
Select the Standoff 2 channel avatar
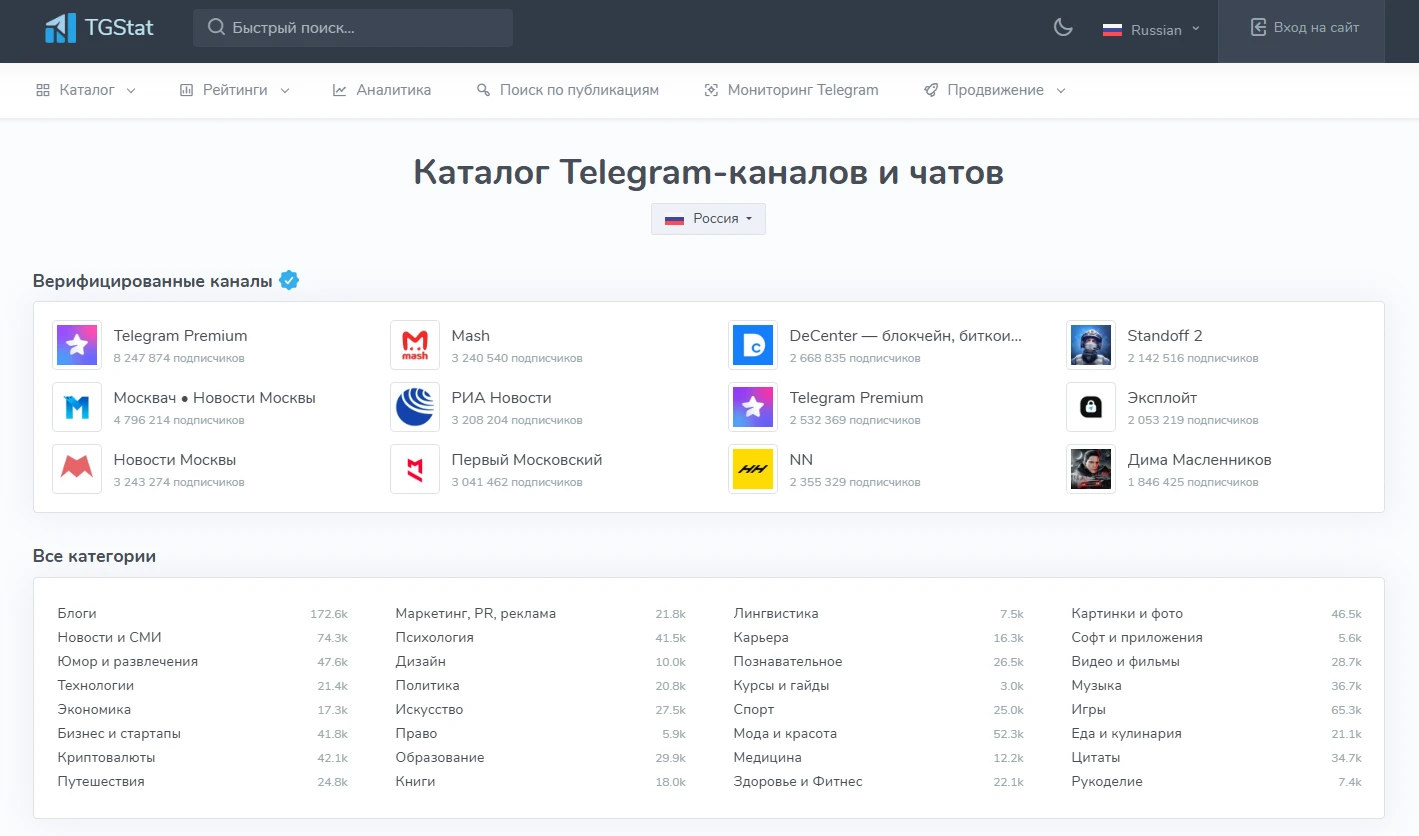[1090, 345]
